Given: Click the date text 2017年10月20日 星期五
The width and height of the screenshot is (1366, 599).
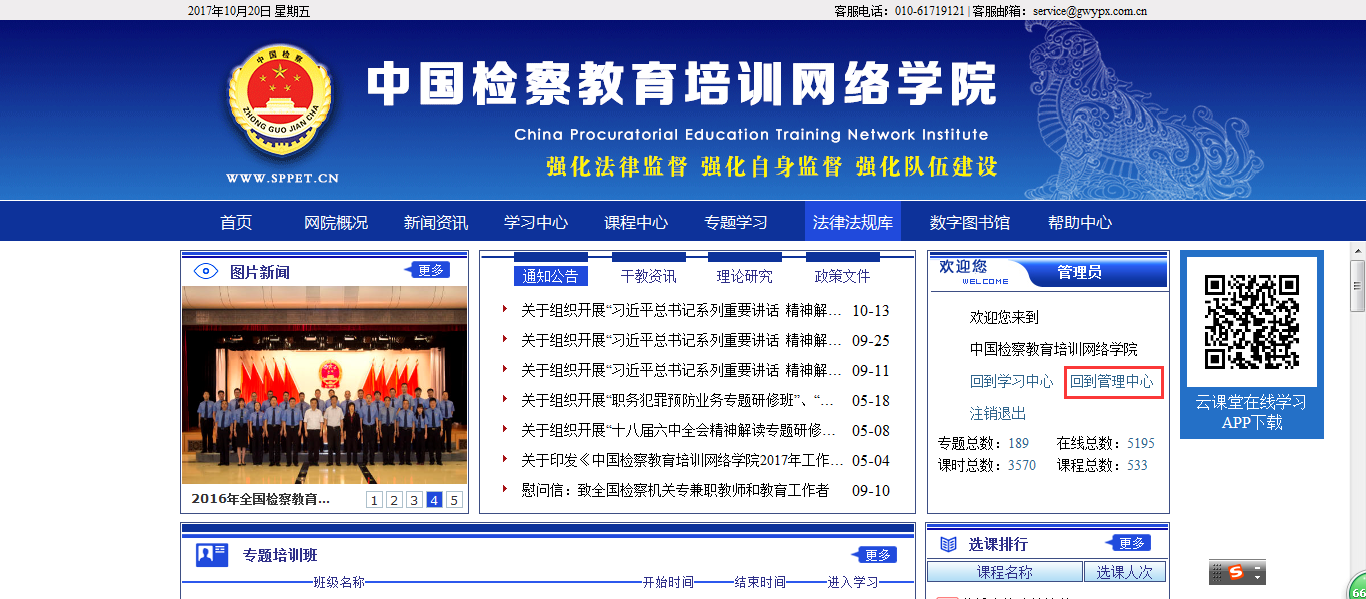Looking at the screenshot, I should pos(249,11).
